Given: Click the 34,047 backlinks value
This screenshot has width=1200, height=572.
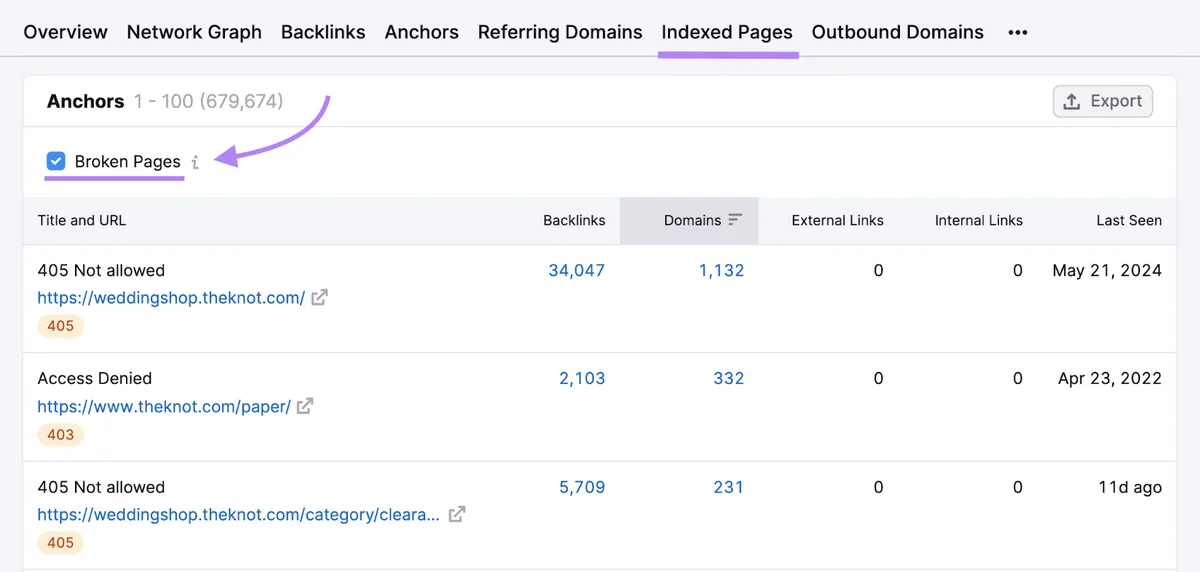Looking at the screenshot, I should click(577, 270).
